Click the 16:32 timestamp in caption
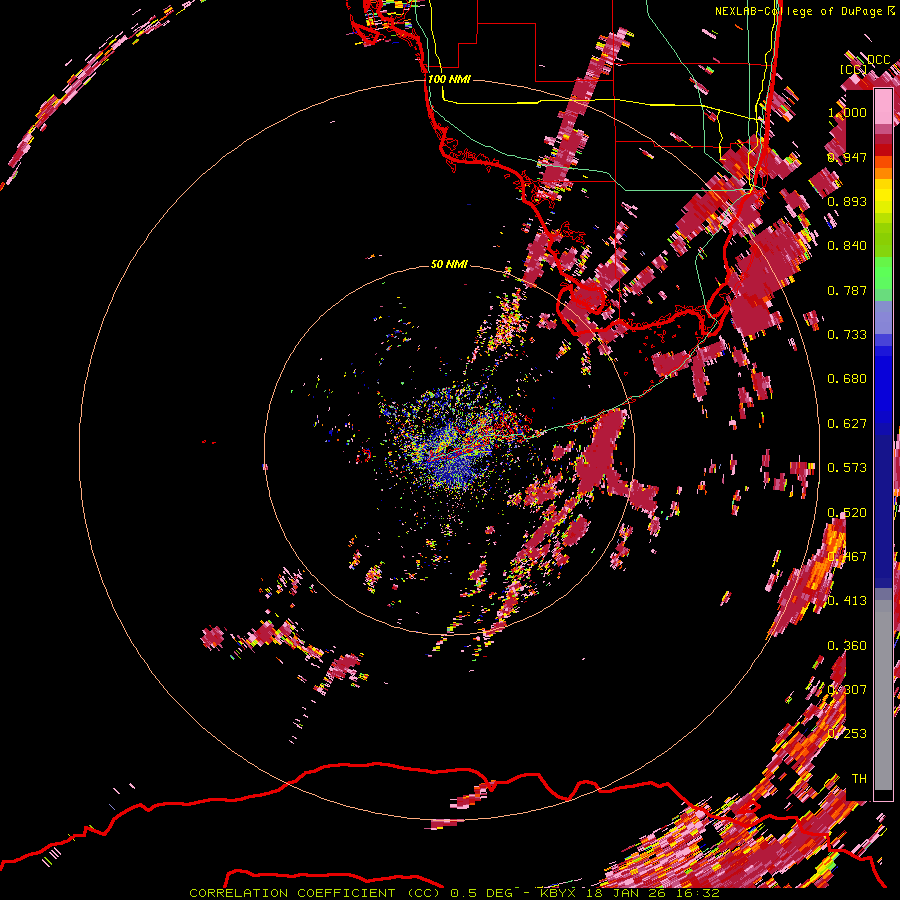 coord(697,893)
